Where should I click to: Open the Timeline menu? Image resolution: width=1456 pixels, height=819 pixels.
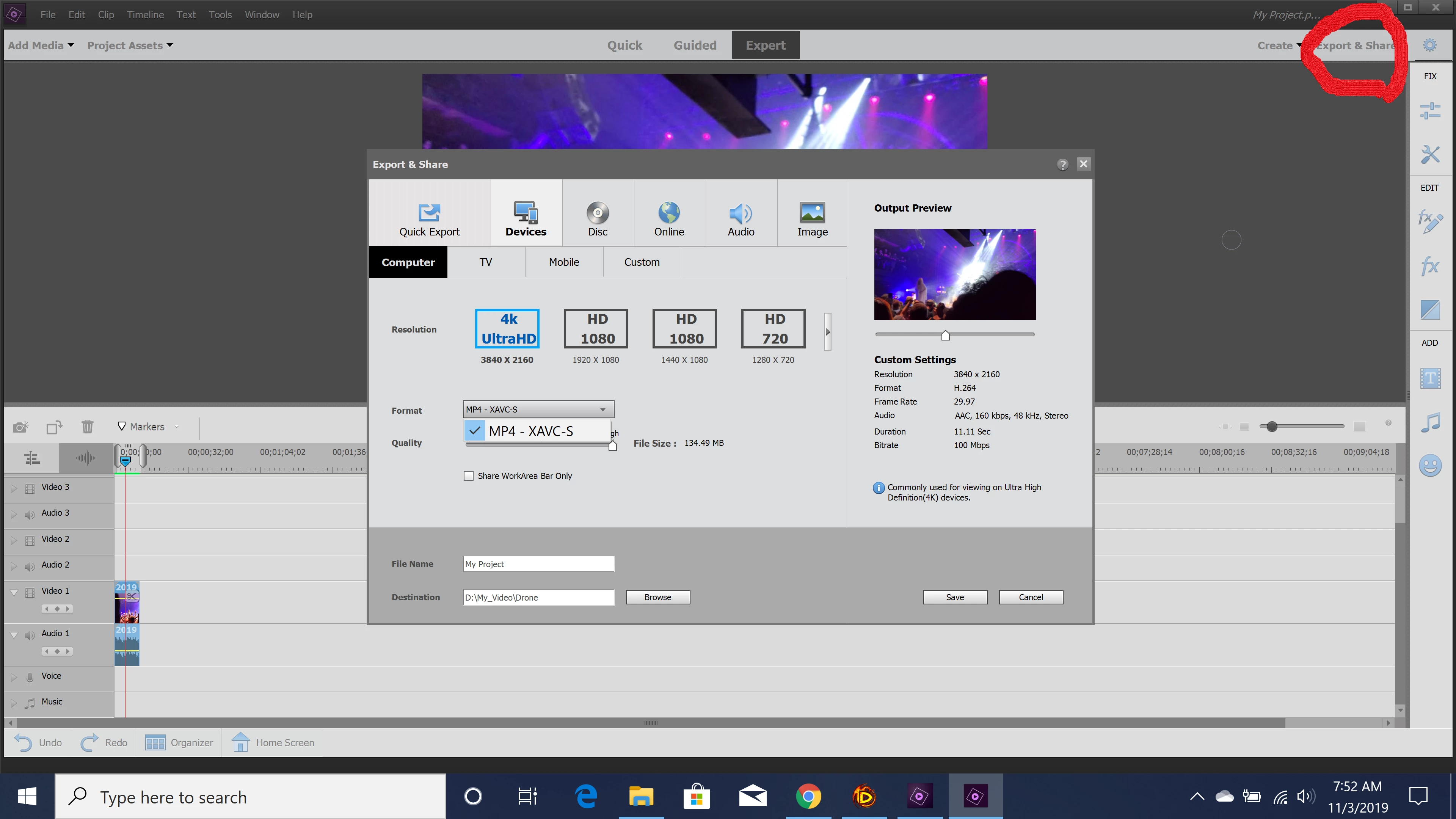click(145, 15)
